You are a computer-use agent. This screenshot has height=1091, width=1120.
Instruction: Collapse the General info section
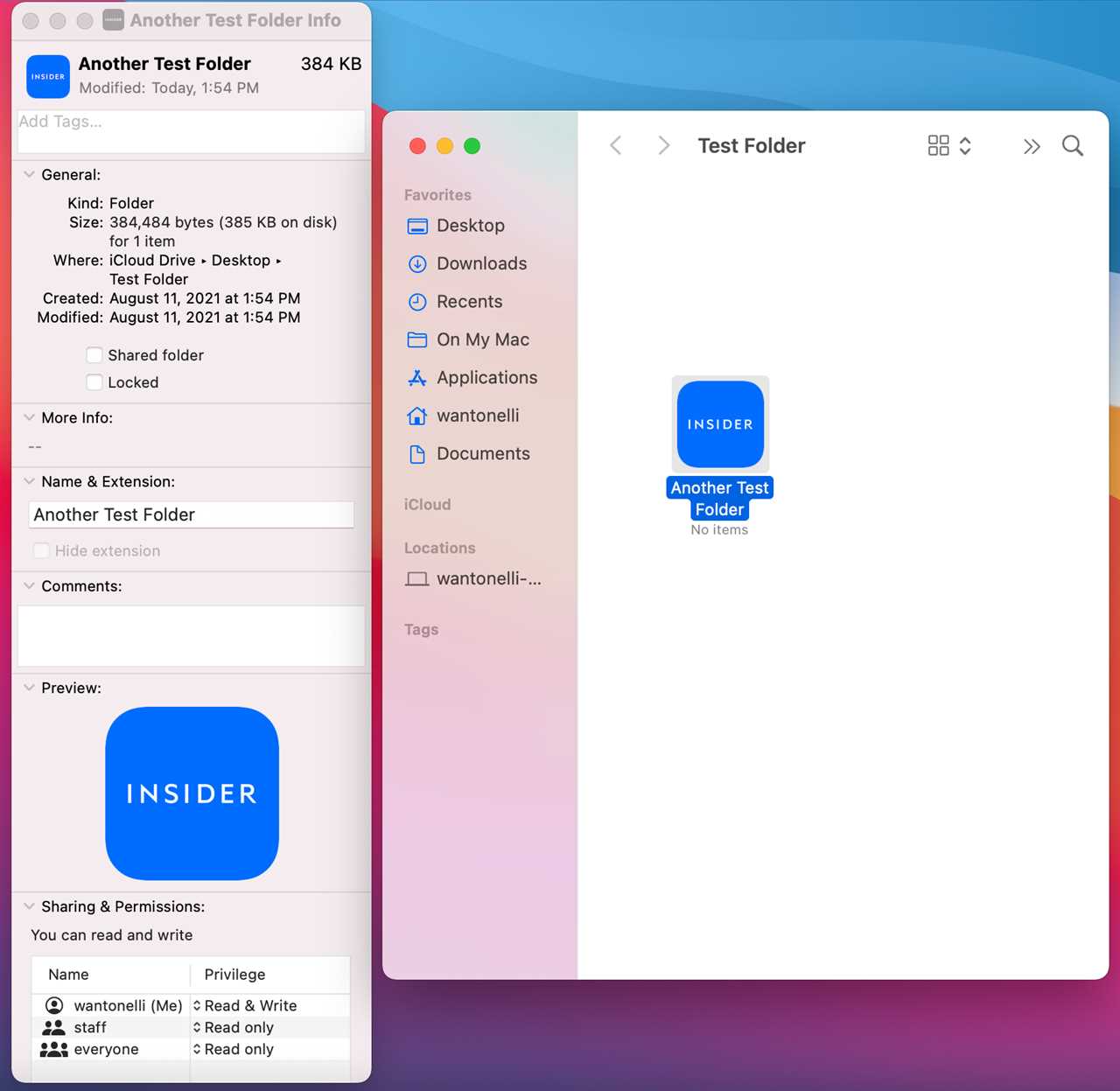(x=29, y=174)
